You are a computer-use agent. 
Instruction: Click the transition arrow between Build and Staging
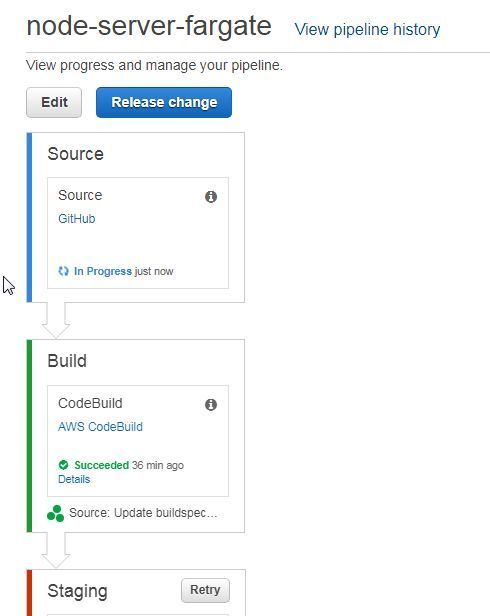(56, 550)
